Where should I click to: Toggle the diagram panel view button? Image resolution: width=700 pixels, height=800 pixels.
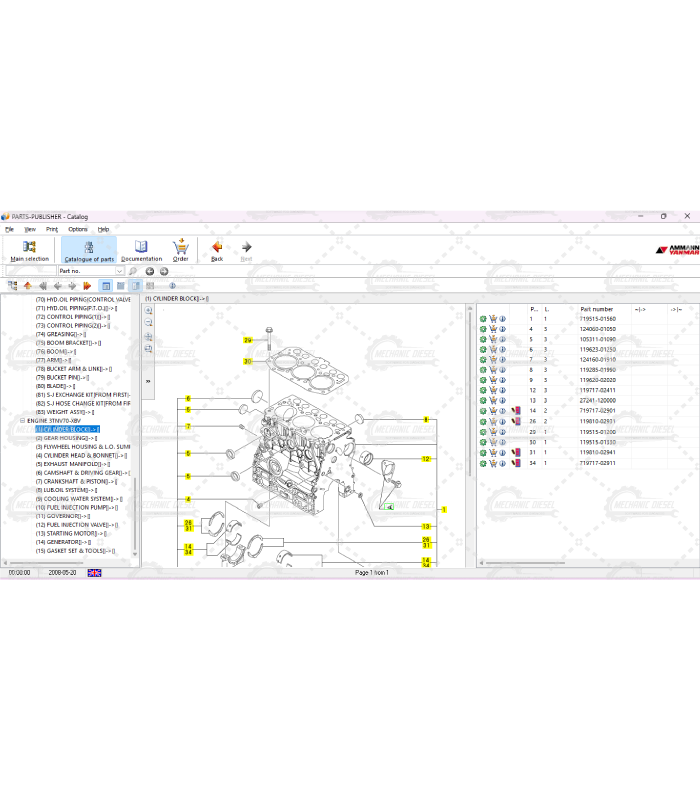pyautogui.click(x=120, y=286)
